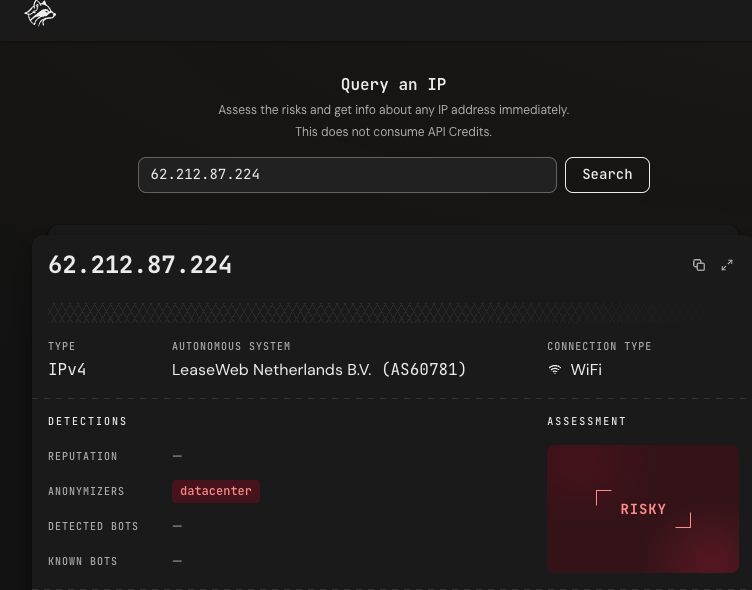
Task: Click the KNOWN BOTS row label
Action: coord(82,561)
